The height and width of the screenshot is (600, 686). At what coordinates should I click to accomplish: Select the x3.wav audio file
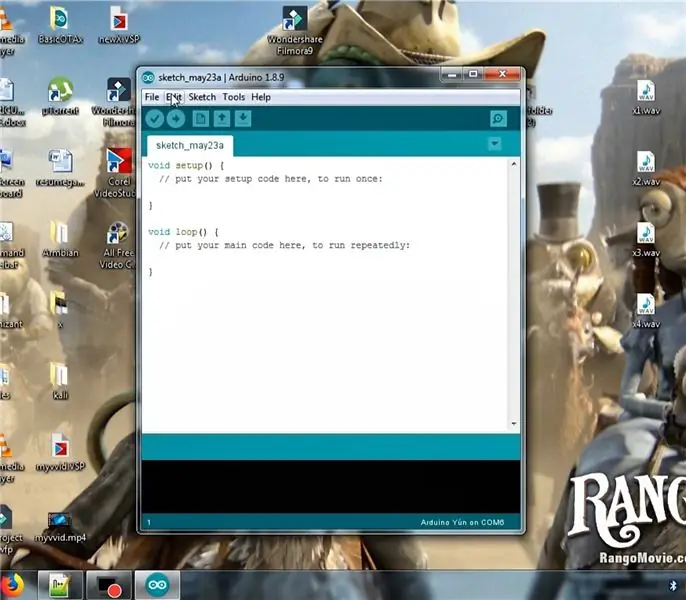(x=646, y=240)
